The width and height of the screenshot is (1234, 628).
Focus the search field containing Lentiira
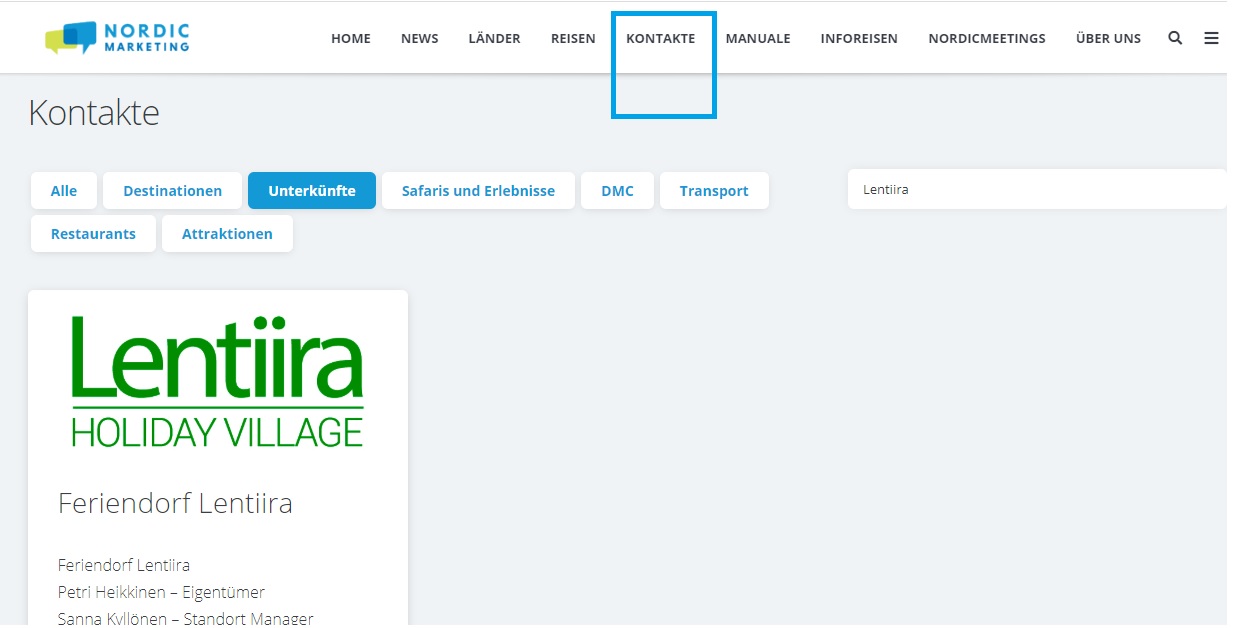(1037, 189)
